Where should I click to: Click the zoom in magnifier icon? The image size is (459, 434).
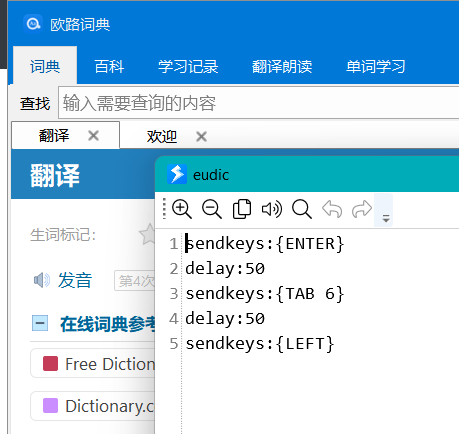pos(182,209)
